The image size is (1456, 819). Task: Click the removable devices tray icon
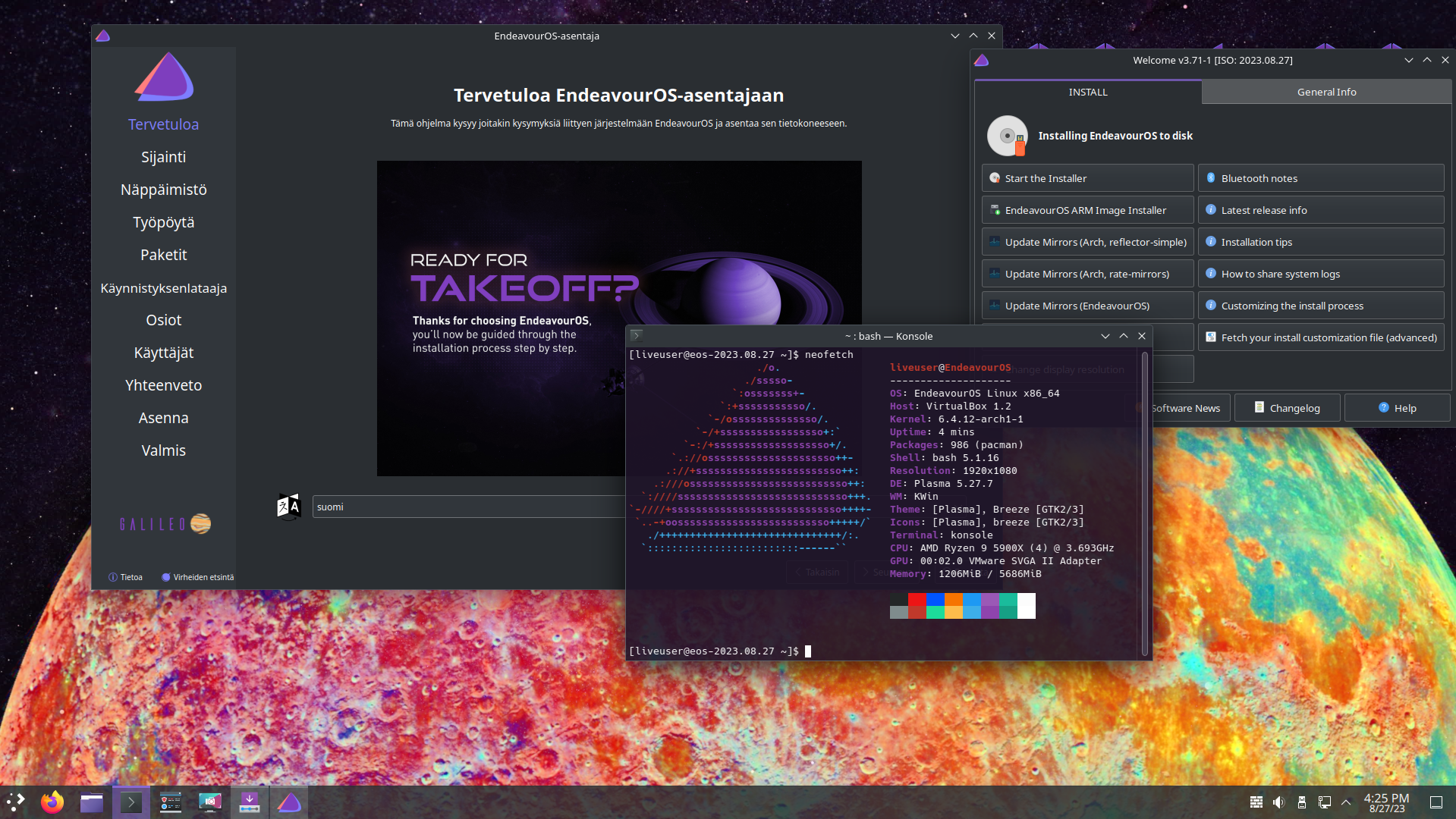[x=1301, y=802]
